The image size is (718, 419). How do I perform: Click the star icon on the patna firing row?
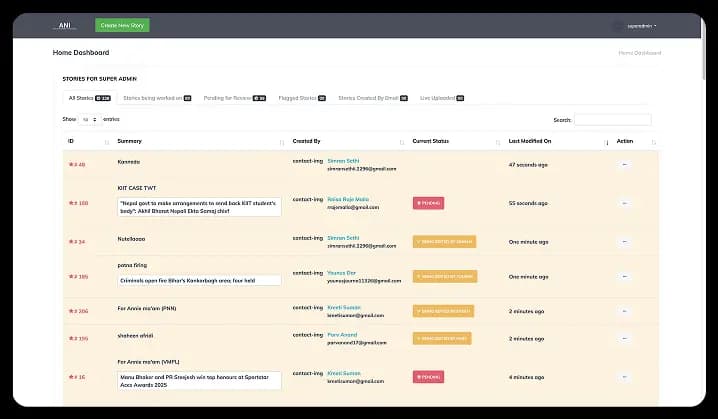point(71,276)
